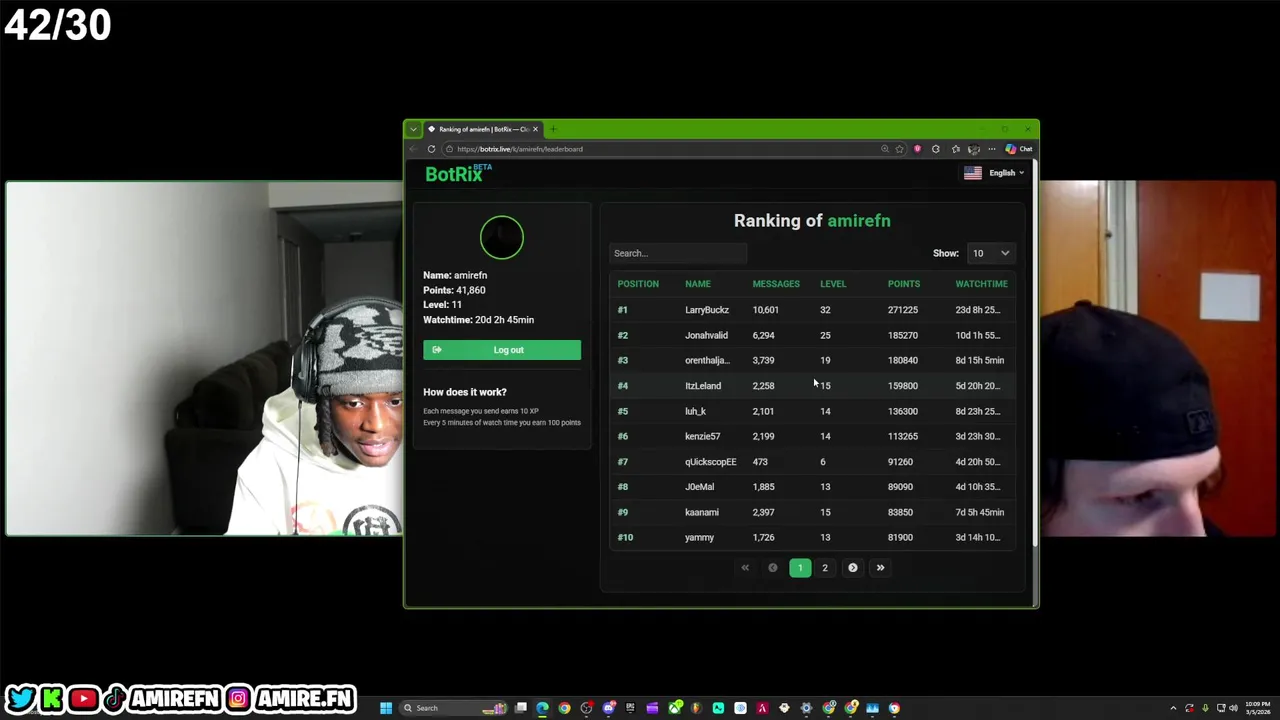Click the 271225 points value
Viewport: 1280px width, 720px height.
[x=902, y=310]
